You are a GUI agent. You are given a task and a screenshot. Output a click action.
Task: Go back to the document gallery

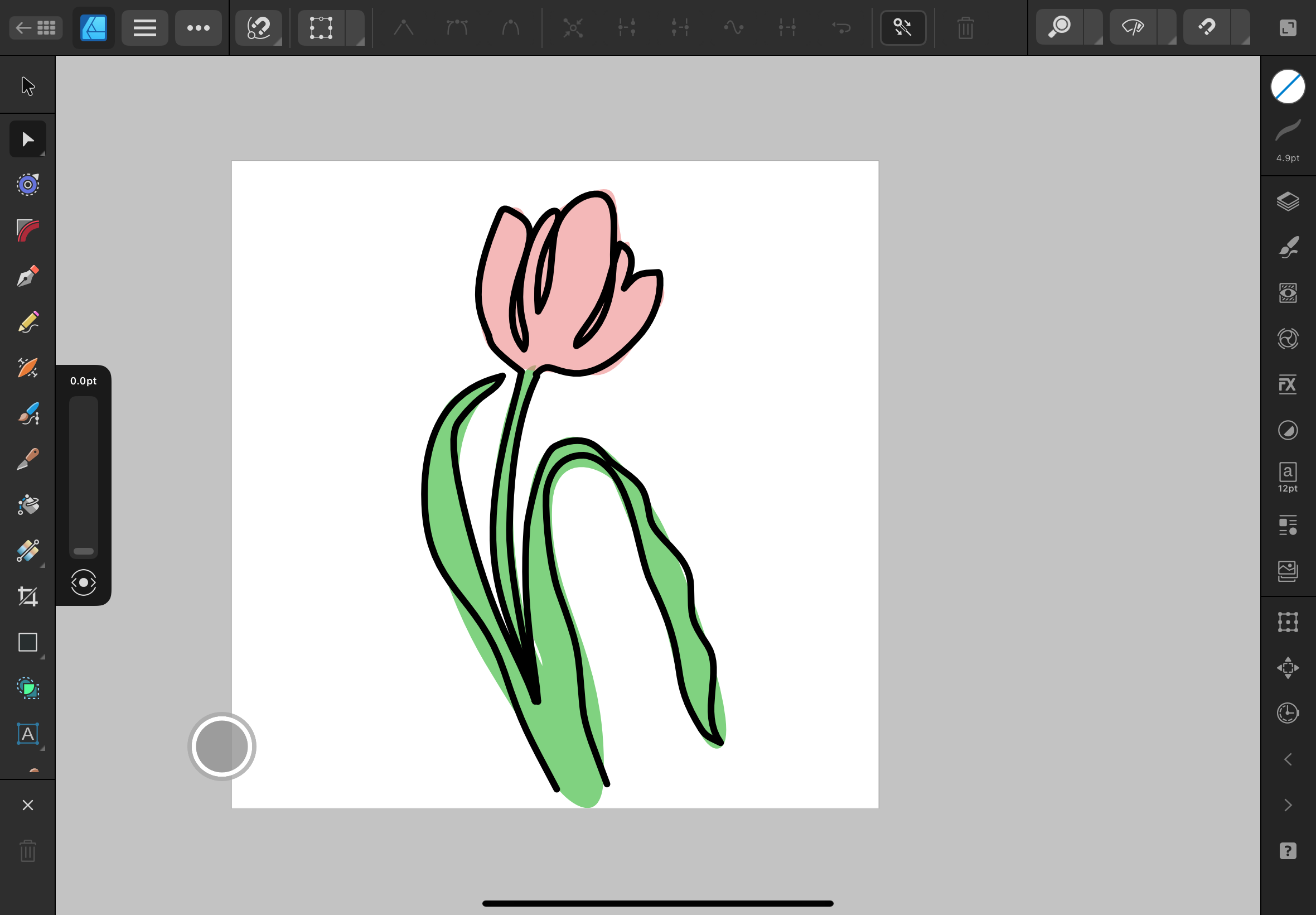[x=36, y=27]
